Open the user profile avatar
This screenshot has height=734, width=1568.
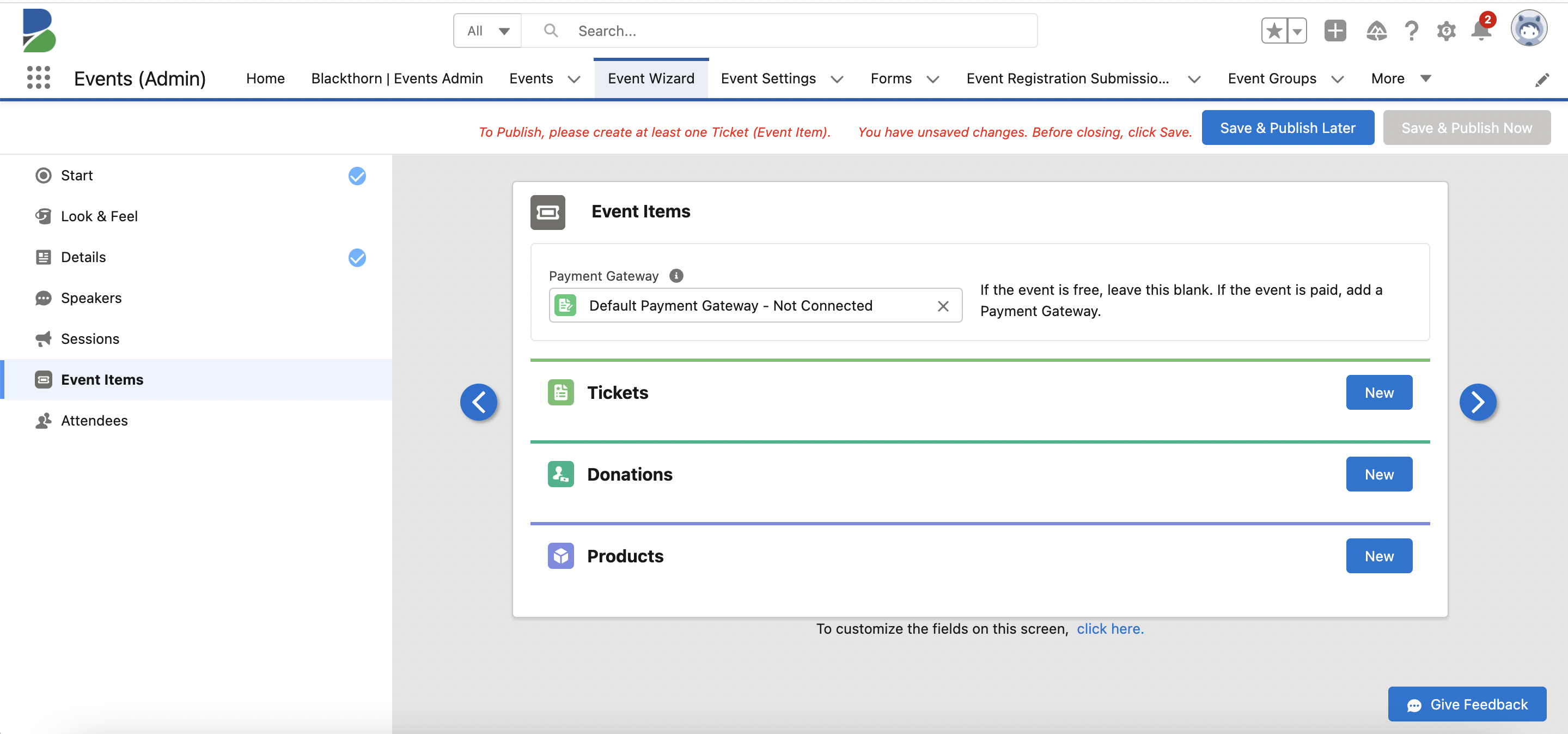pyautogui.click(x=1528, y=29)
